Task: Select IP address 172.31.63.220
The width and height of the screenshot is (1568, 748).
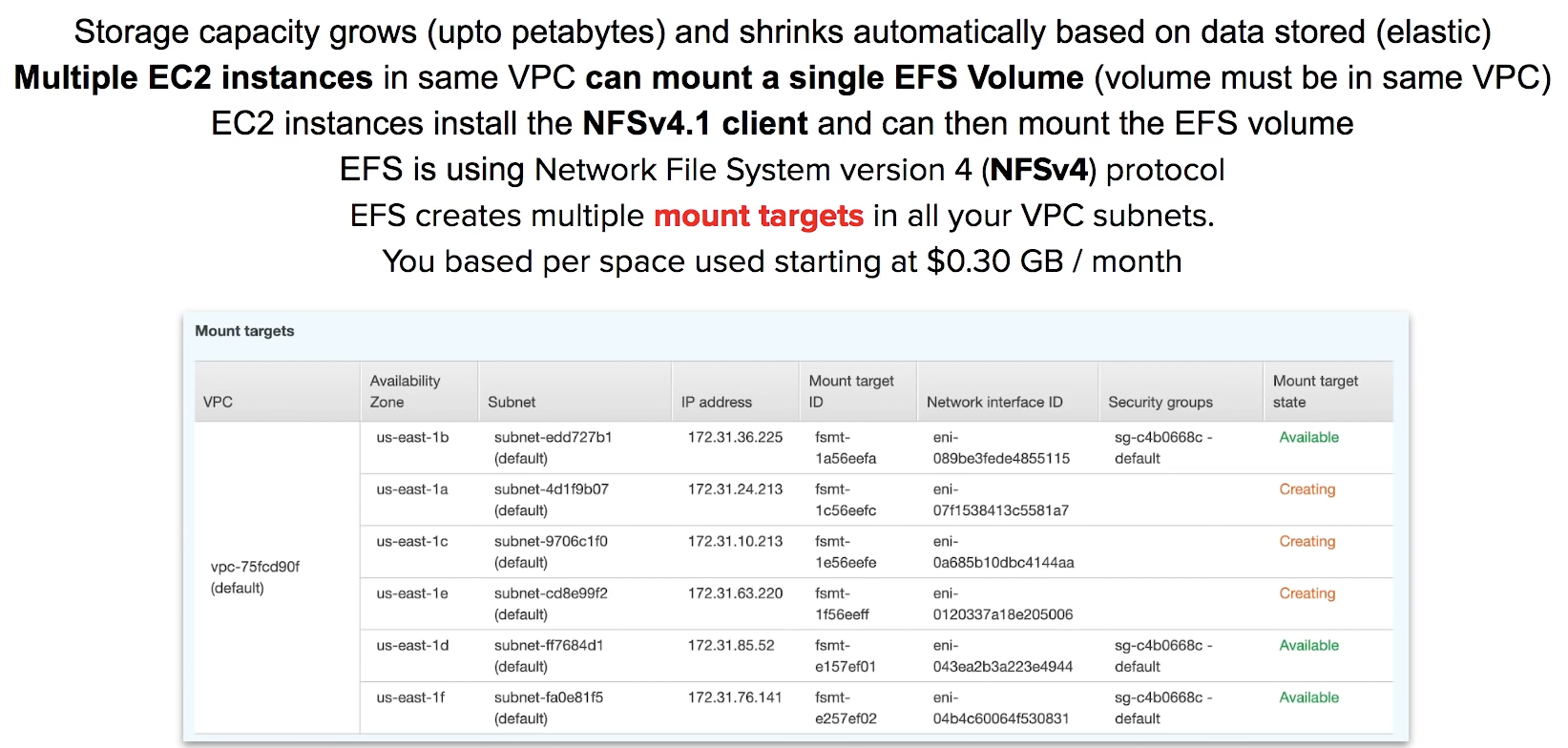Action: pyautogui.click(x=735, y=593)
